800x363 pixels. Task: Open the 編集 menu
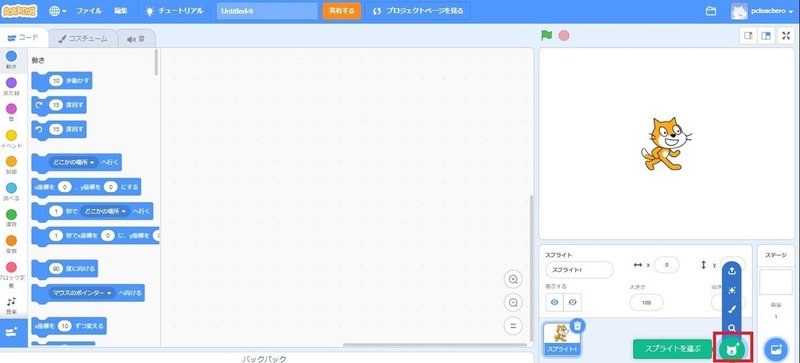pos(121,11)
